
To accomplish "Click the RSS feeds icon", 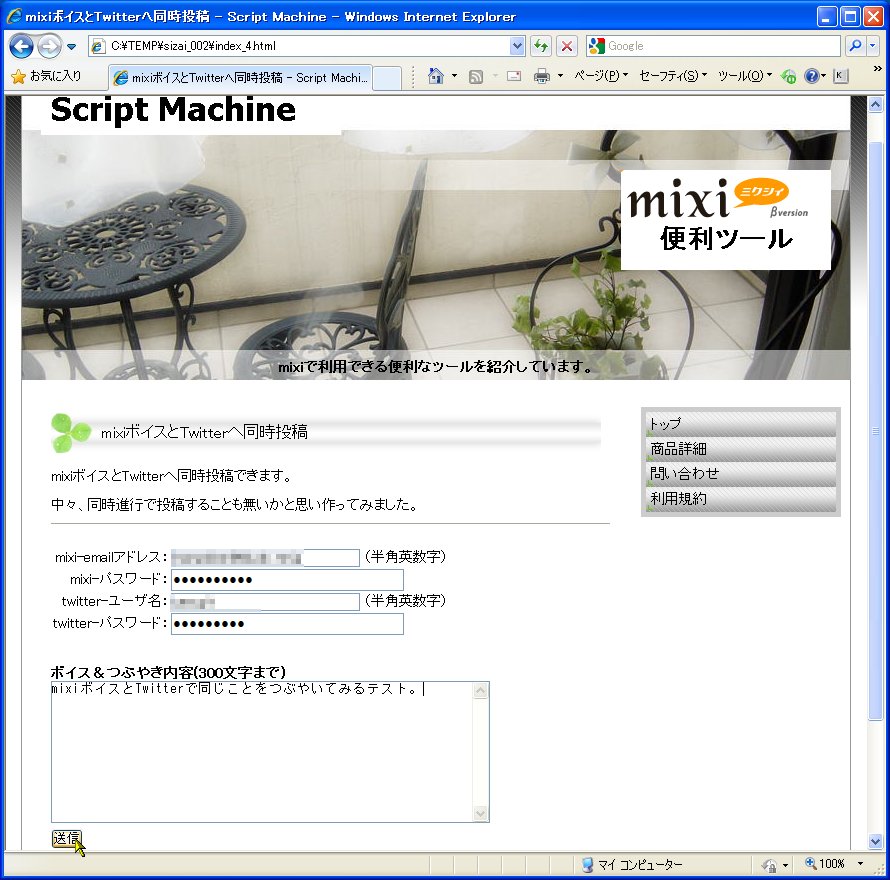I will (476, 76).
